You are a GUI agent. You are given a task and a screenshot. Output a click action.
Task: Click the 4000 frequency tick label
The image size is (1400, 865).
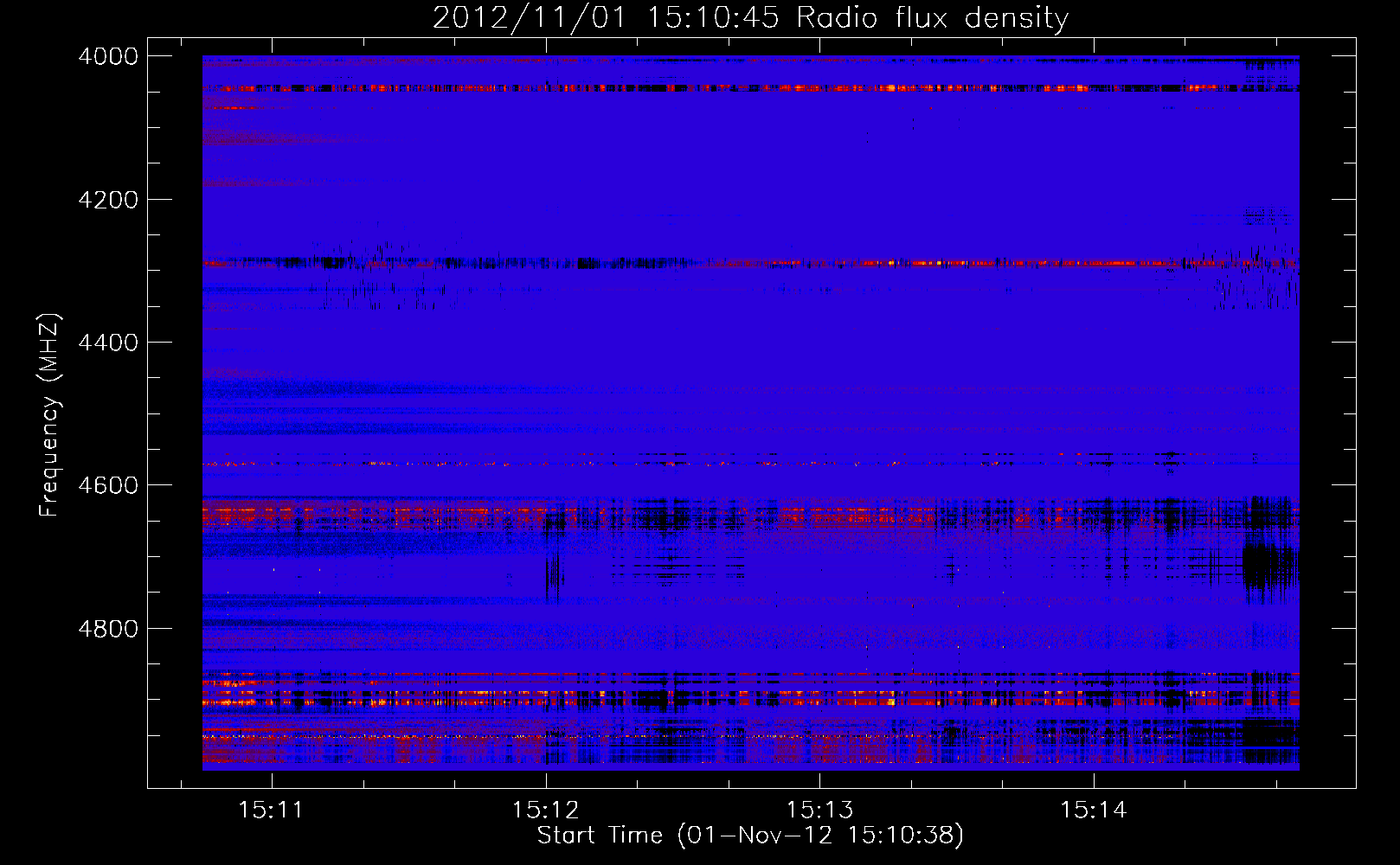(108, 56)
